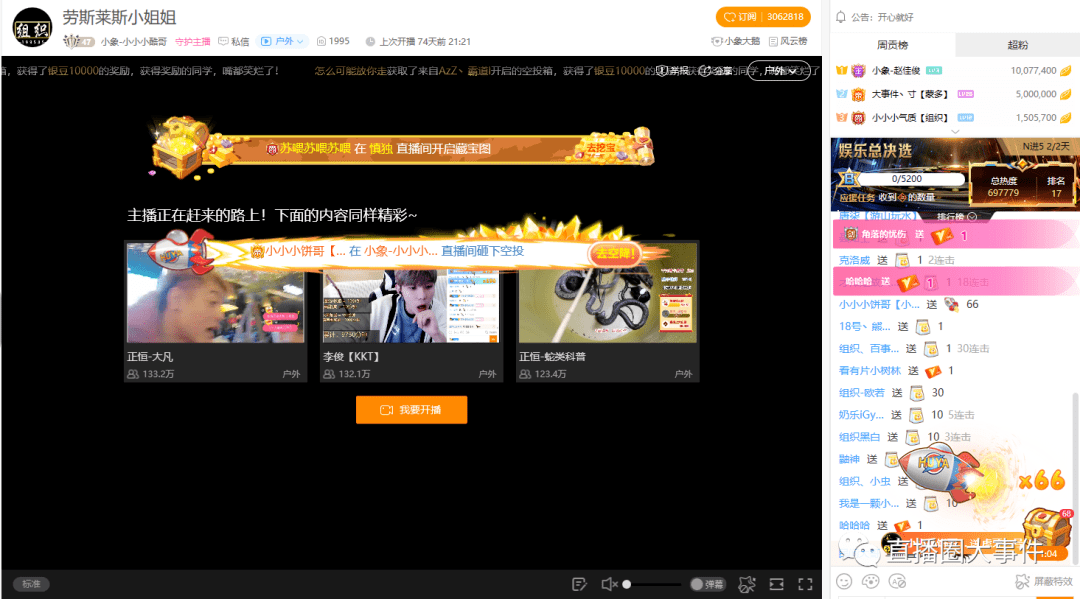Viewport: 1080px width, 599px height.
Task: Open the 排行榜 dropdown in event banner
Action: pos(957,216)
